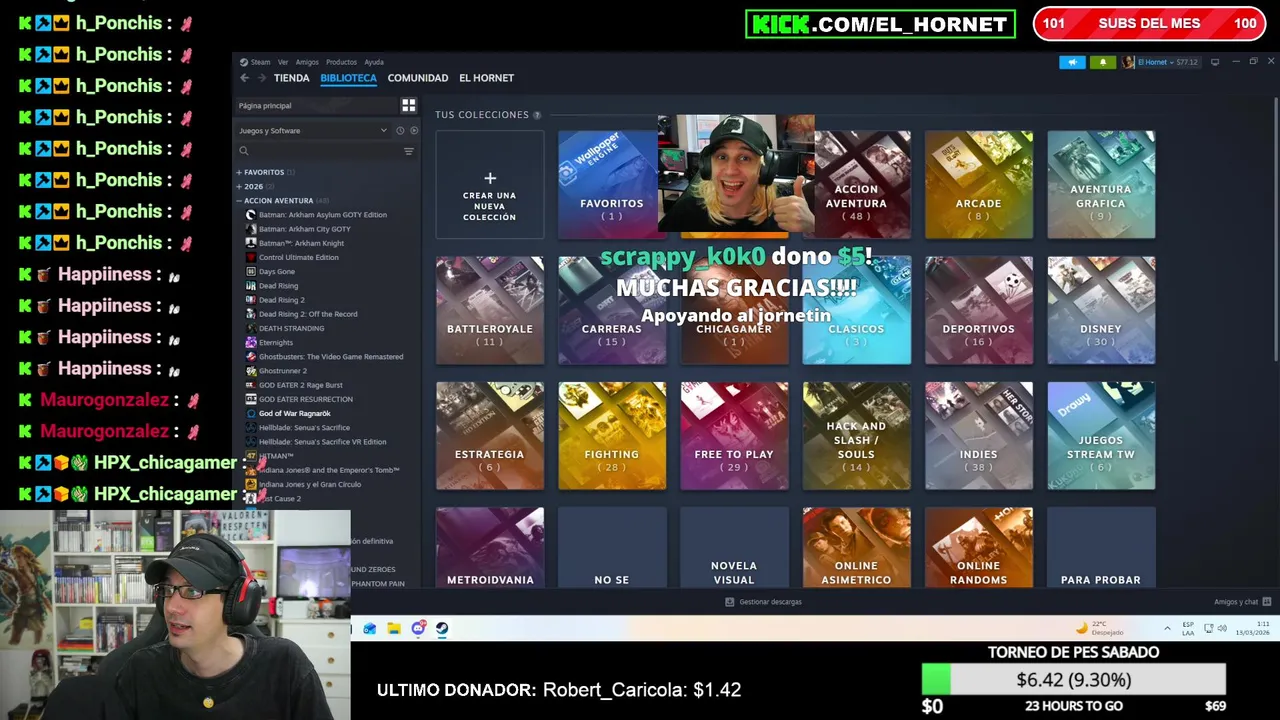Go back with the Steam back arrow
This screenshot has width=1280, height=720.
point(244,78)
